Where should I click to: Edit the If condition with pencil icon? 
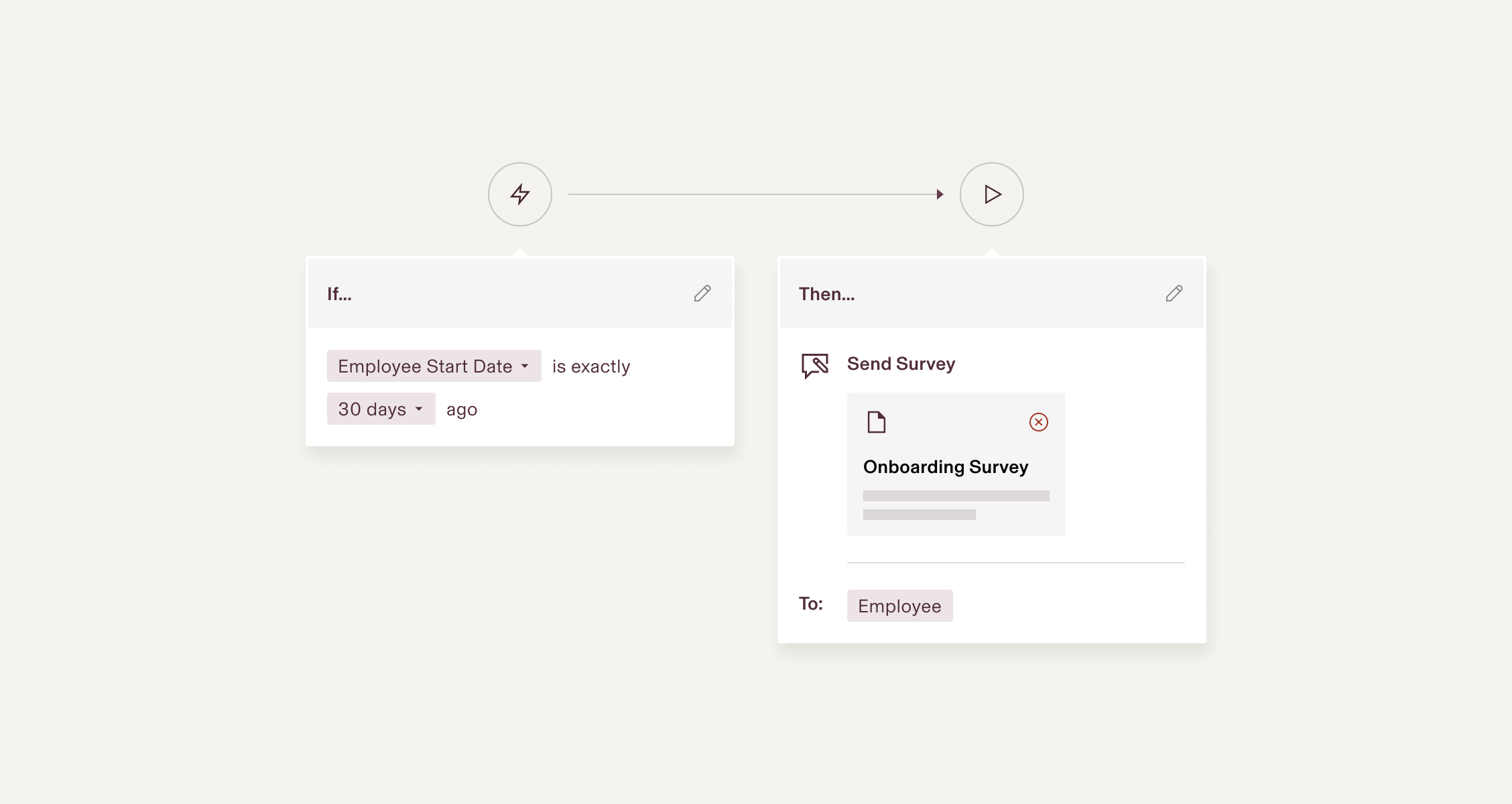click(x=702, y=293)
